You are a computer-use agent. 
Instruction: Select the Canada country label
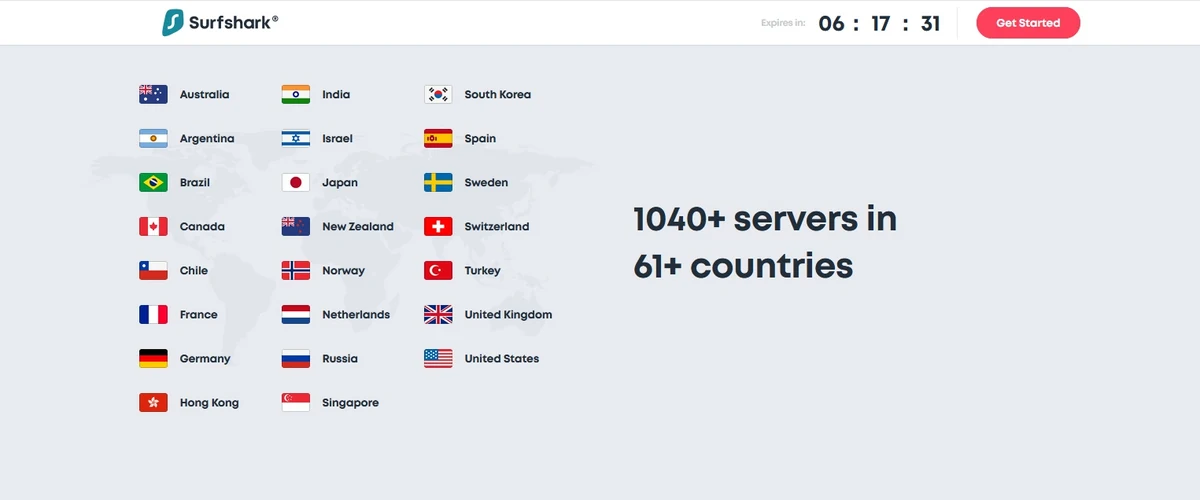click(x=202, y=227)
